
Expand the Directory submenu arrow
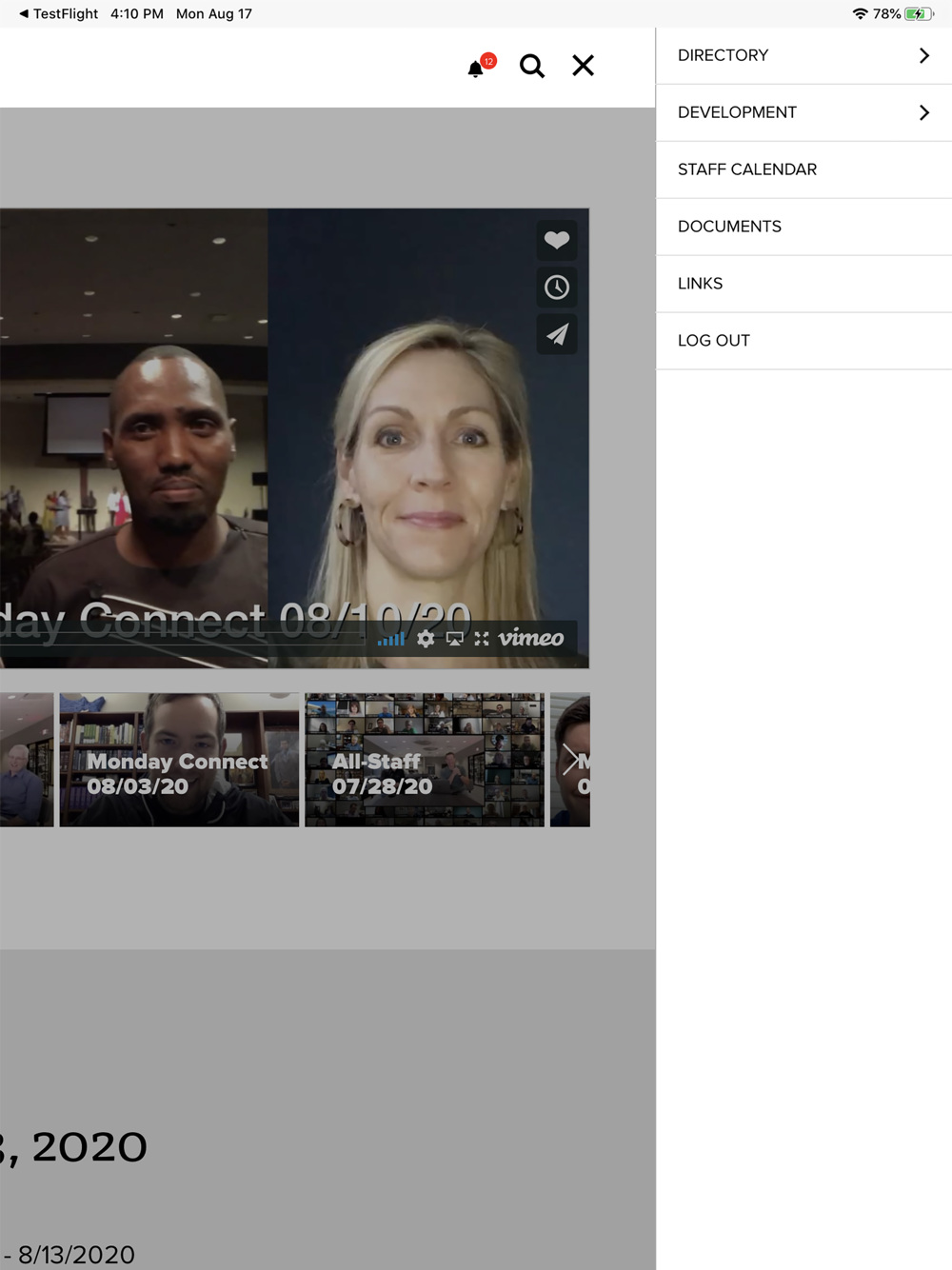tap(923, 55)
